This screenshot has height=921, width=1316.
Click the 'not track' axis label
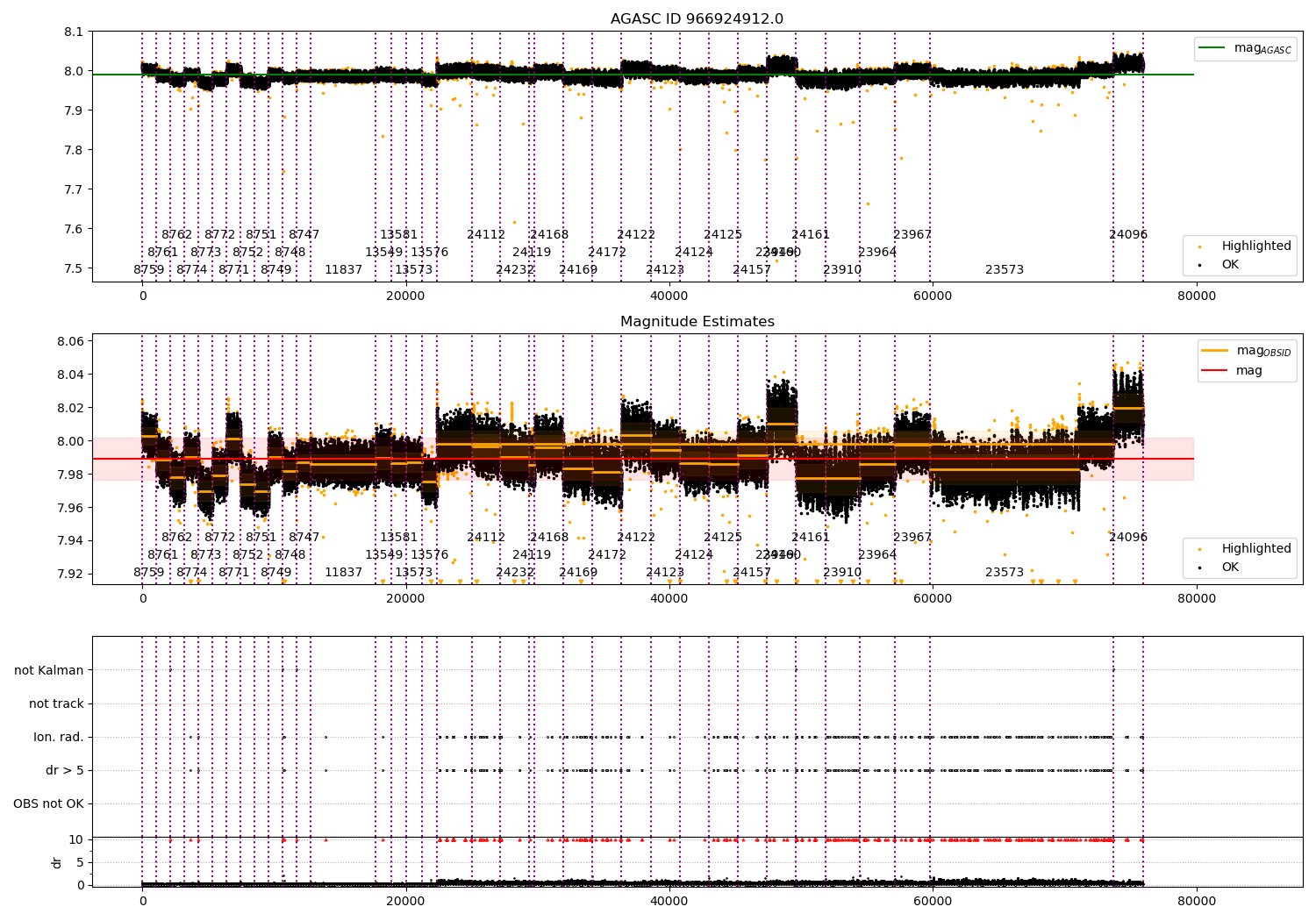pos(56,703)
